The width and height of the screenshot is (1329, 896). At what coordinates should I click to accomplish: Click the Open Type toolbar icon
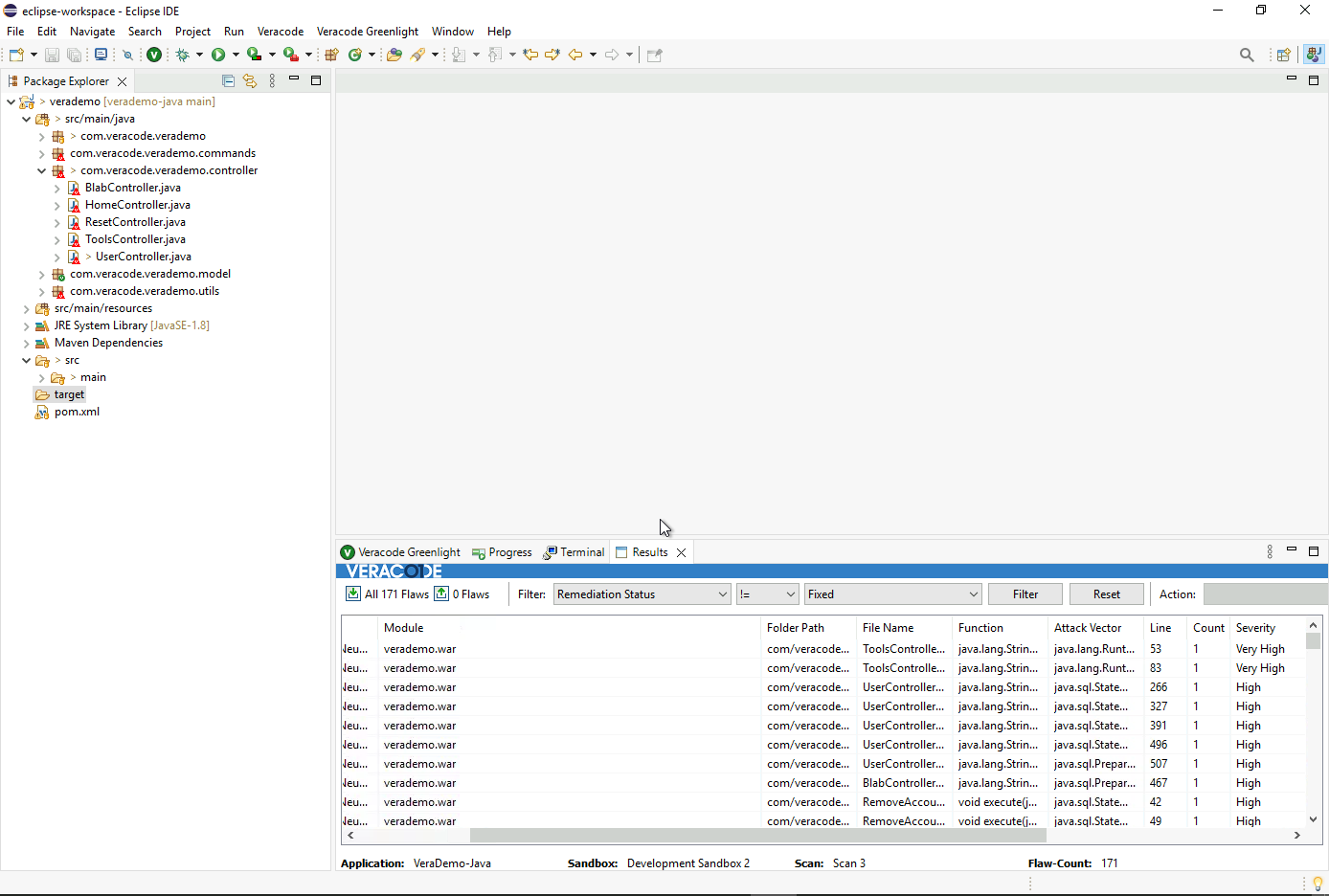394,55
